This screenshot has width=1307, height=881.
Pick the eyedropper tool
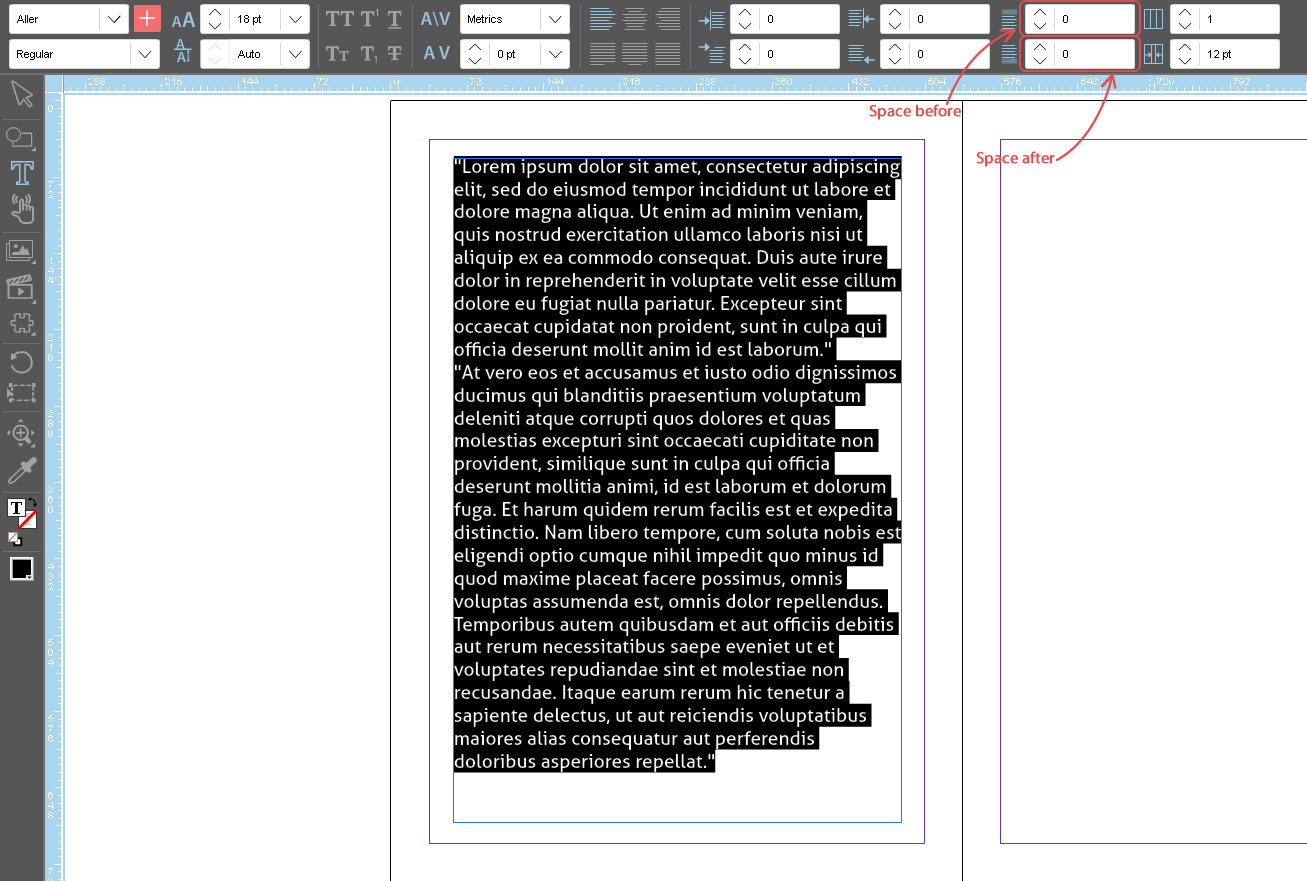click(21, 470)
